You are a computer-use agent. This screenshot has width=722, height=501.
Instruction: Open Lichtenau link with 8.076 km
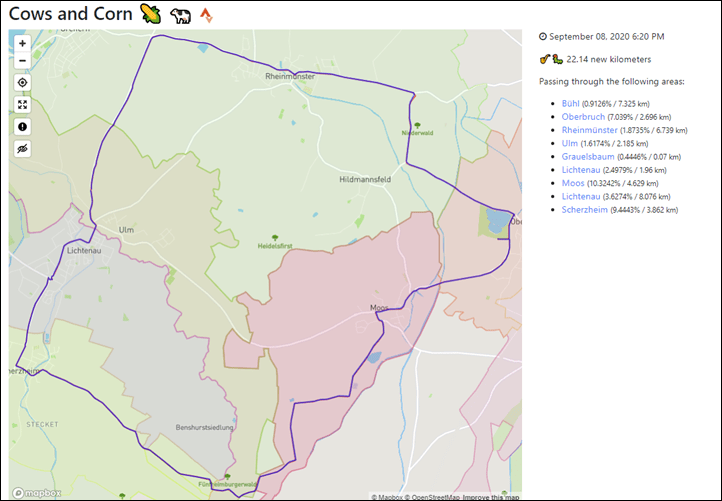(581, 197)
